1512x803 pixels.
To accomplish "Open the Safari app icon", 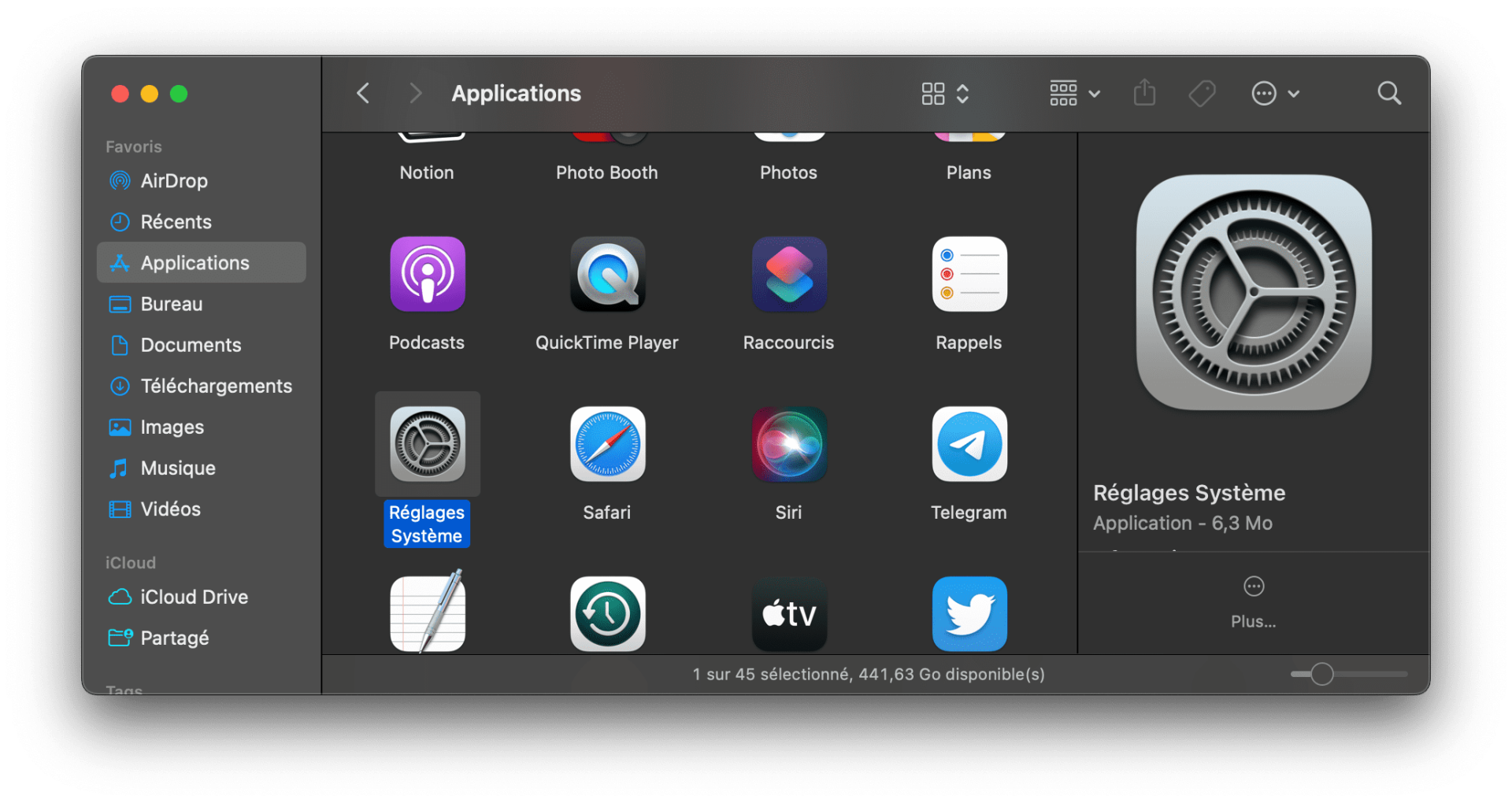I will pyautogui.click(x=607, y=444).
